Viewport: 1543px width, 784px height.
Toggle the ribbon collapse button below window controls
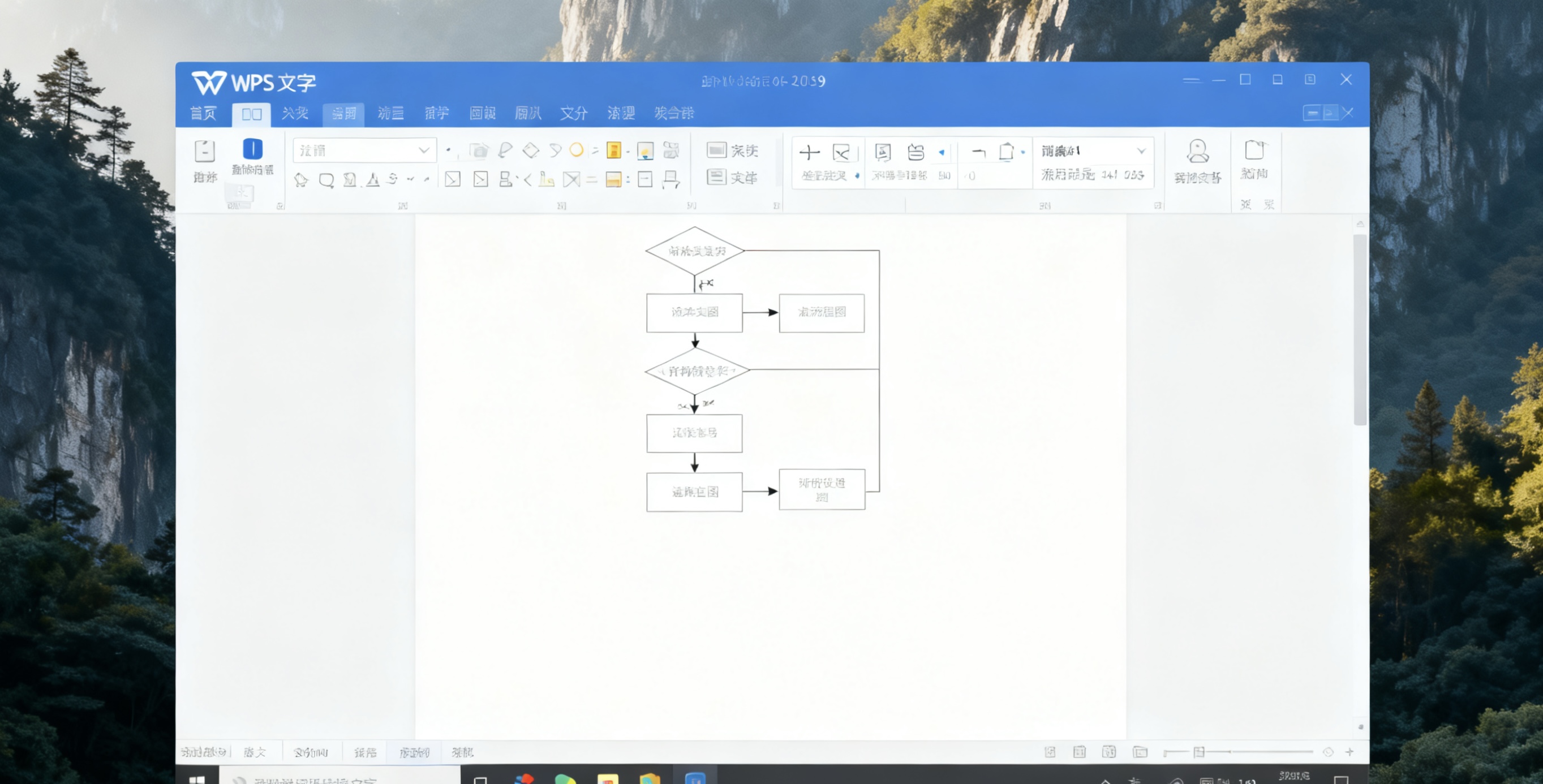[x=1312, y=113]
